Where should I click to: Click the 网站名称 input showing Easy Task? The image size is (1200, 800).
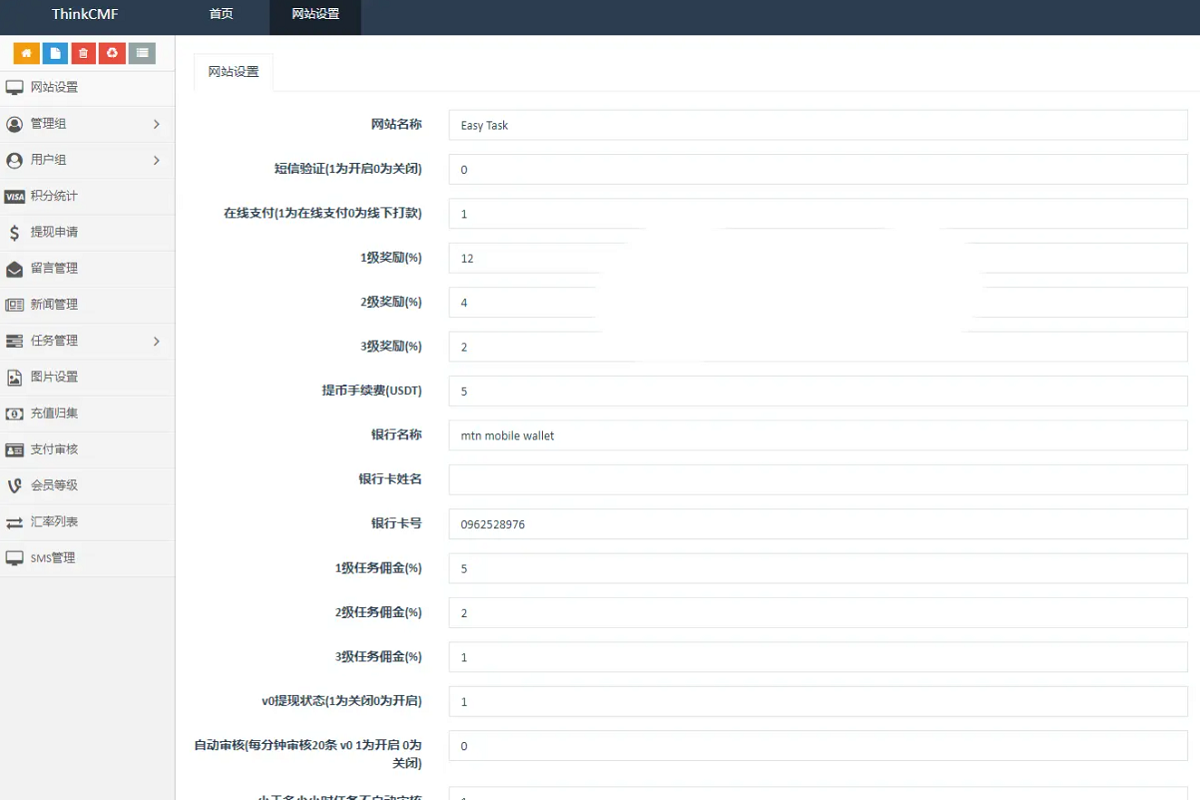tap(817, 125)
